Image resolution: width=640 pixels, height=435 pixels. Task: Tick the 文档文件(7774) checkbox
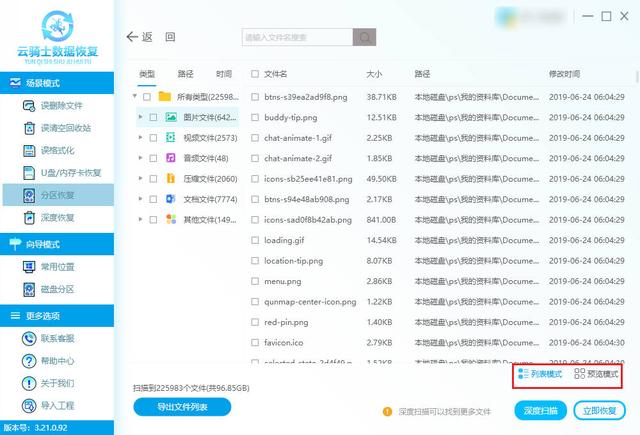pyautogui.click(x=153, y=199)
